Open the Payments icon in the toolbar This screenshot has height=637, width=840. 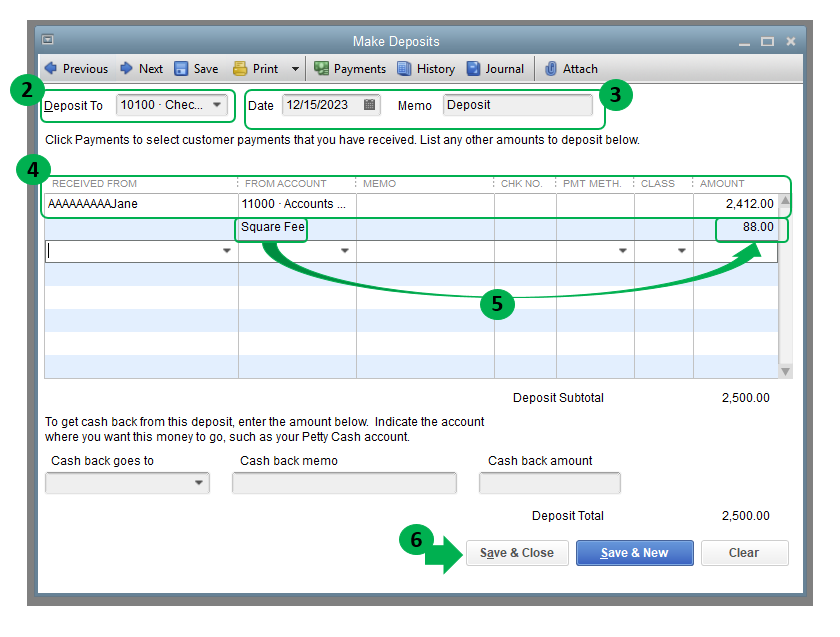[x=321, y=68]
